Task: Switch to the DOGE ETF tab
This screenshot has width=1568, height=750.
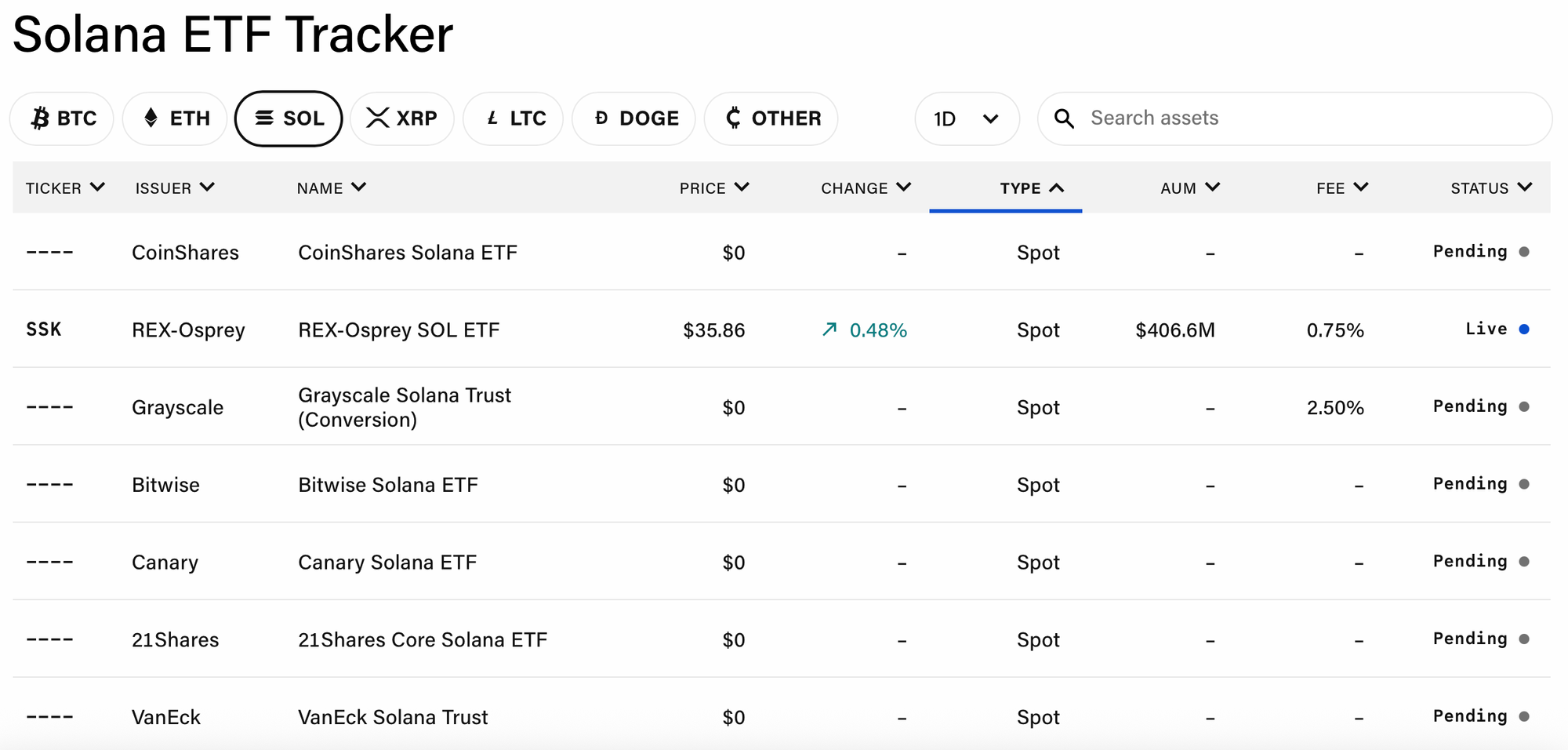Action: click(633, 118)
